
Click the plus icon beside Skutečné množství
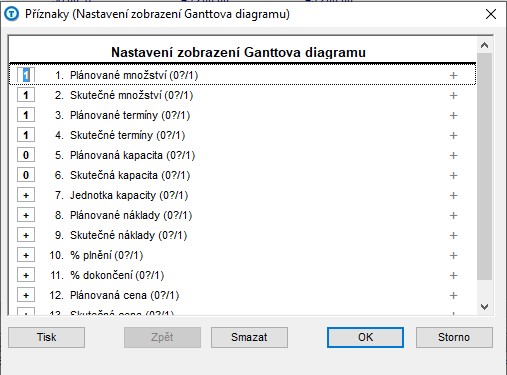[x=453, y=95]
